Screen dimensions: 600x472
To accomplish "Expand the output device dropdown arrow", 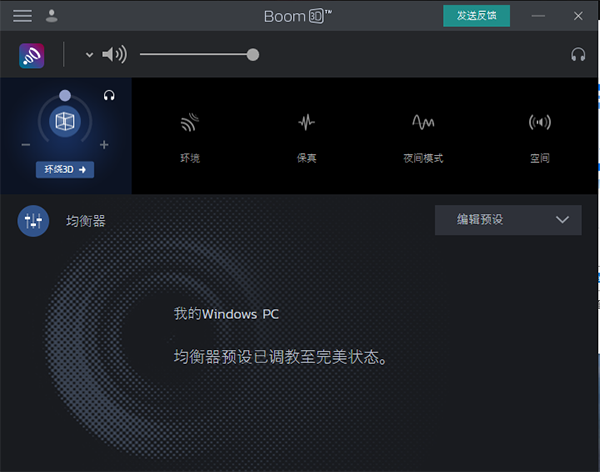I will point(89,55).
